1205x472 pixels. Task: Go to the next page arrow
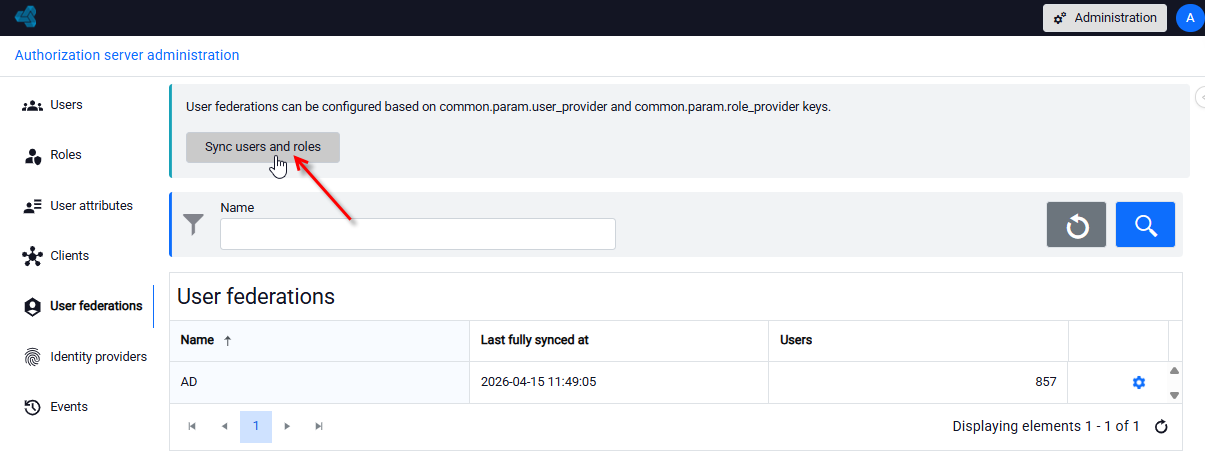point(287,426)
